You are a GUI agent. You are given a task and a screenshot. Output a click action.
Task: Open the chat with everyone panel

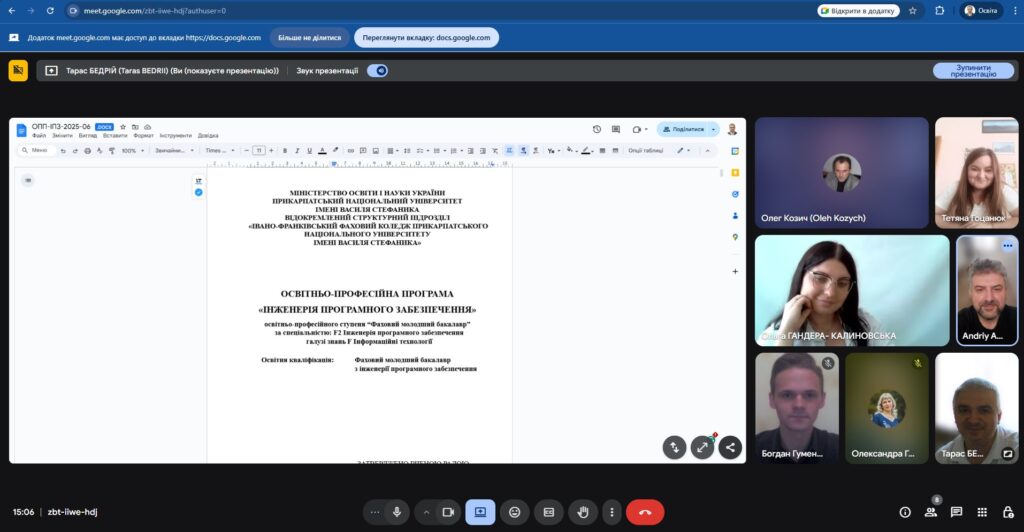[956, 512]
